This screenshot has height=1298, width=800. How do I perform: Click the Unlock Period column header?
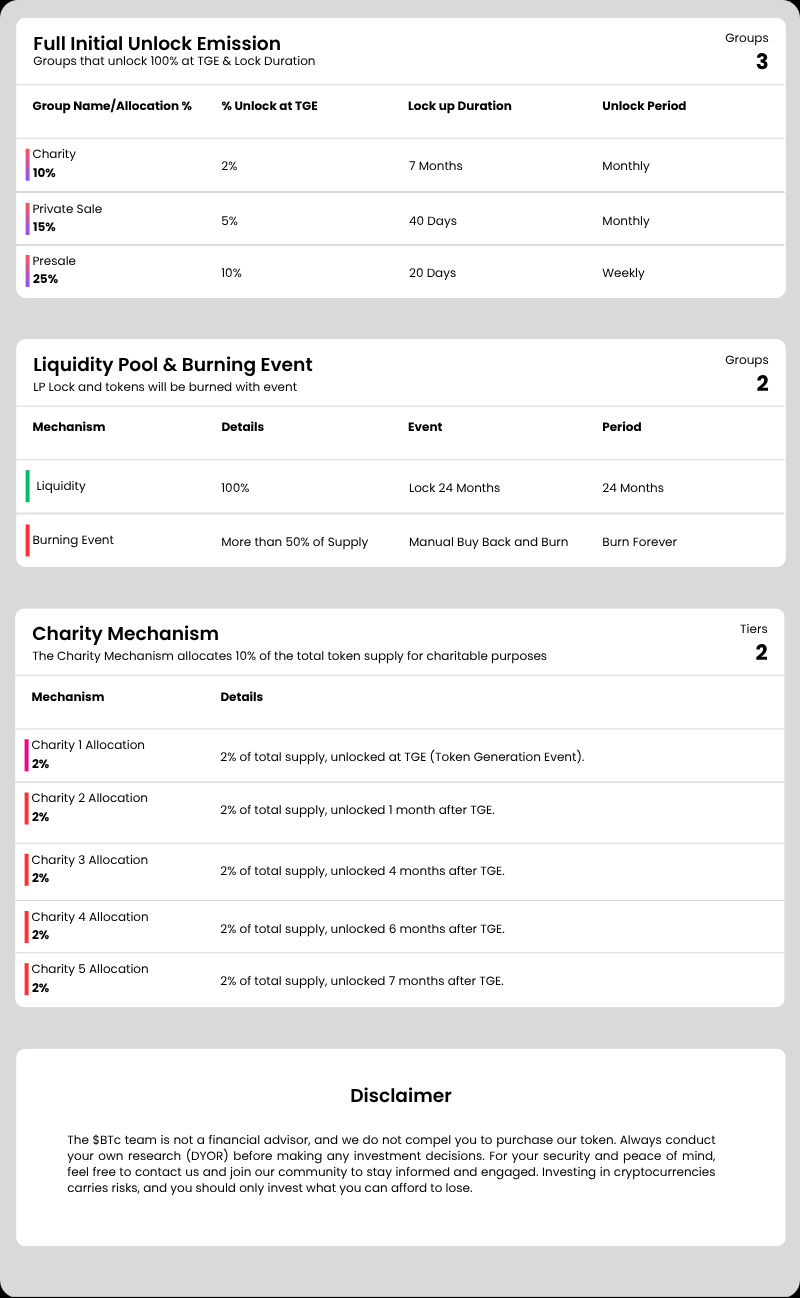[644, 106]
